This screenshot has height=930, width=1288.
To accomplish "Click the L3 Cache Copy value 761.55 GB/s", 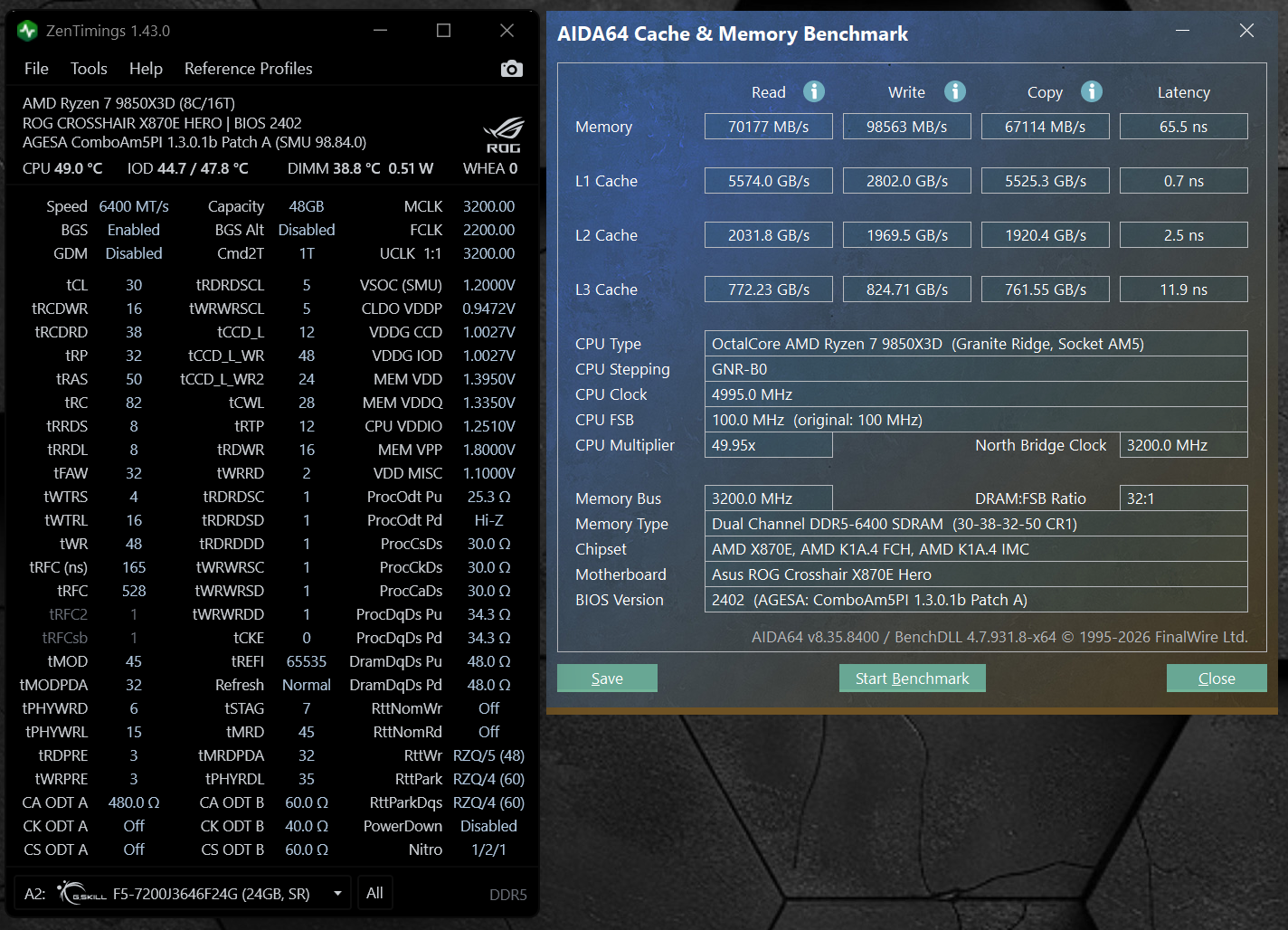I will (x=1046, y=289).
